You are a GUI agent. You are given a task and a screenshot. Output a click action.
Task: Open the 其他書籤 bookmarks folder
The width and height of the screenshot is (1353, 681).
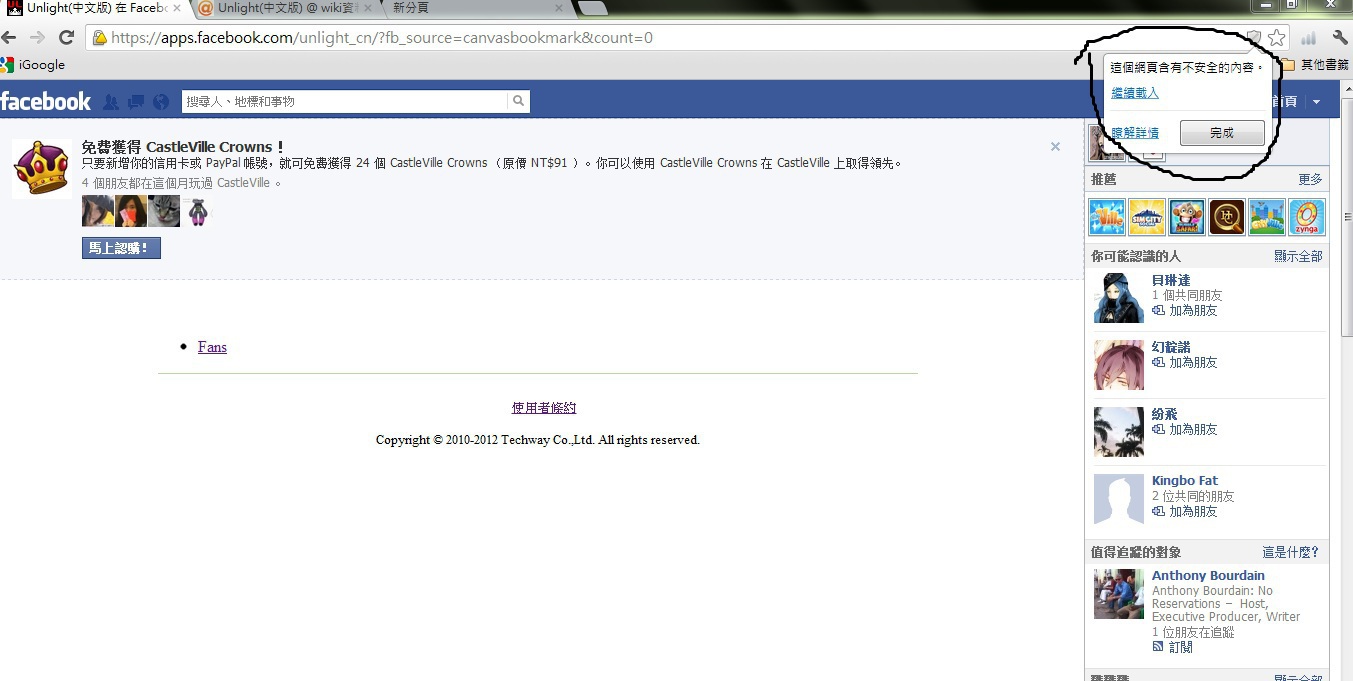pyautogui.click(x=1315, y=65)
